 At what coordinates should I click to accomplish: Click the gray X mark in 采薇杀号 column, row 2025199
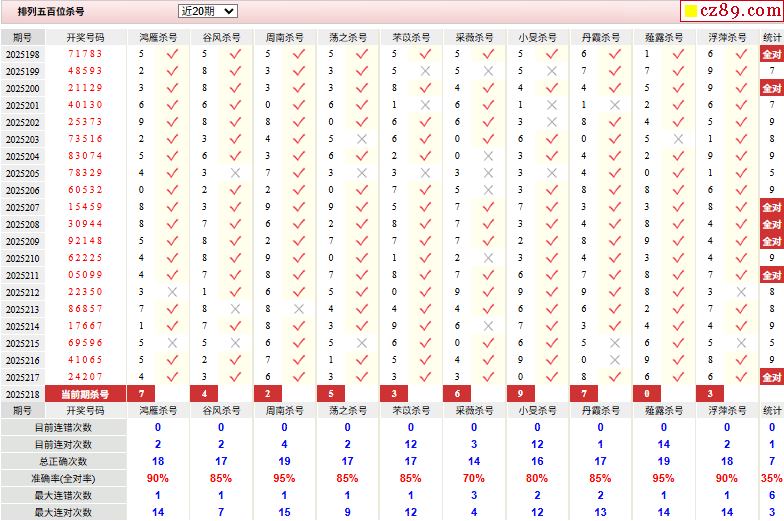(488, 71)
